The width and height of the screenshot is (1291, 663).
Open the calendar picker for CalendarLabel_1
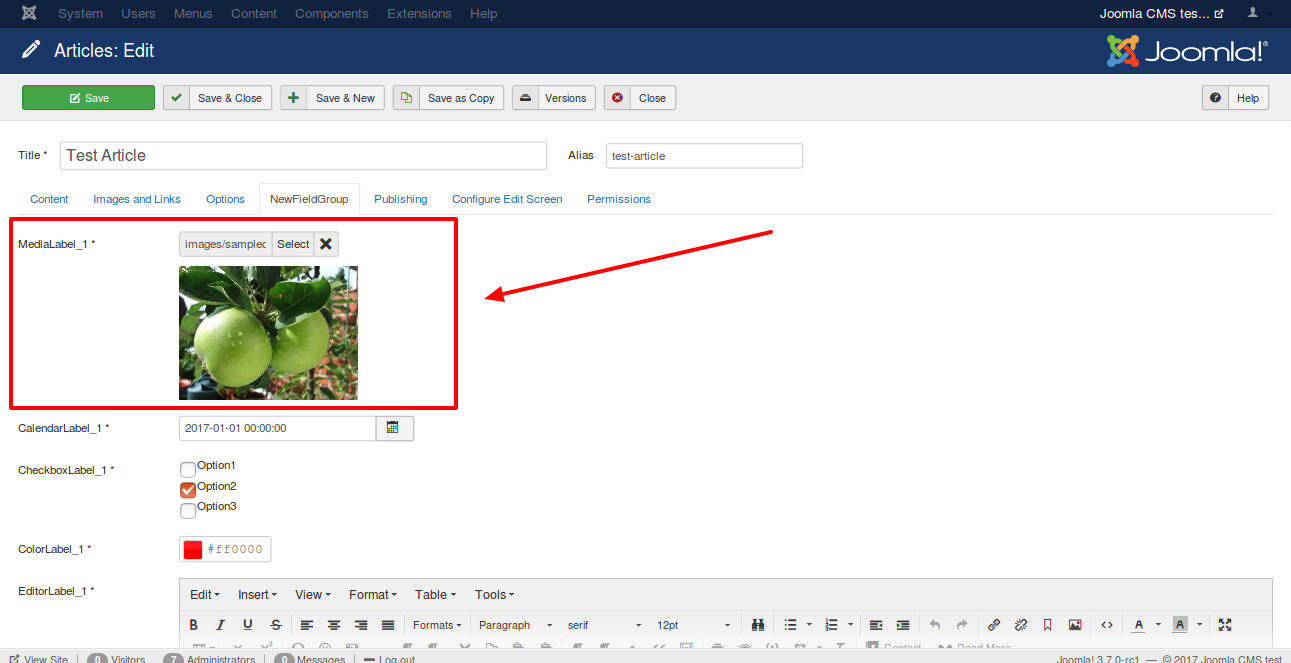point(393,428)
